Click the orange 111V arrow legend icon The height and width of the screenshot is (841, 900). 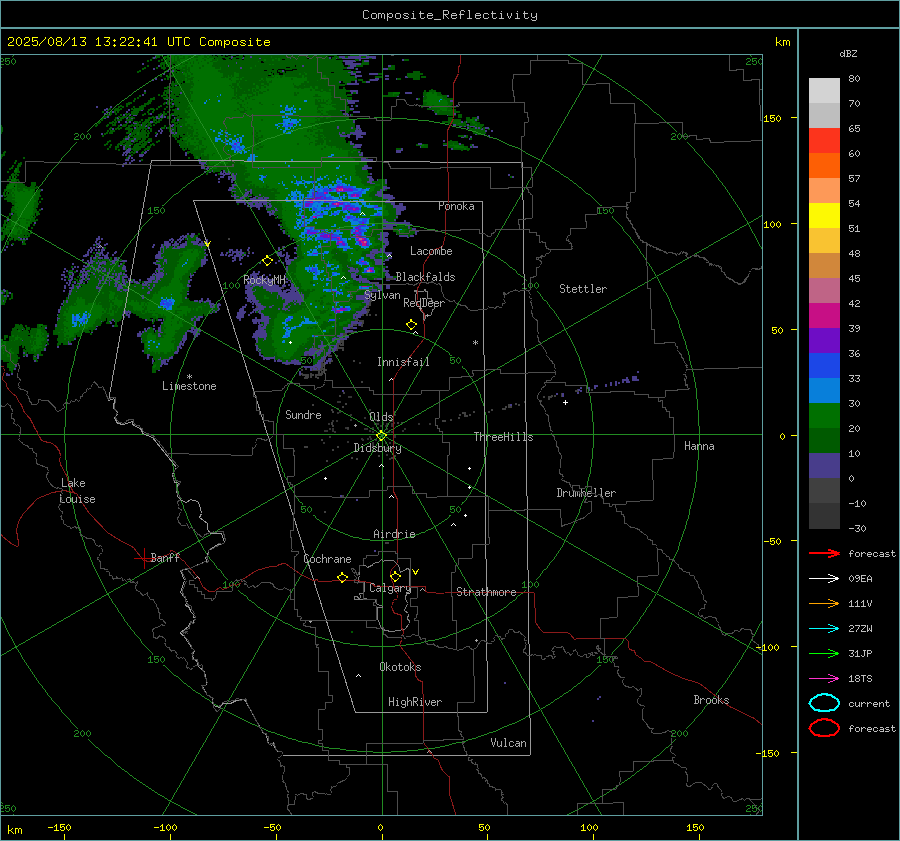tap(824, 603)
